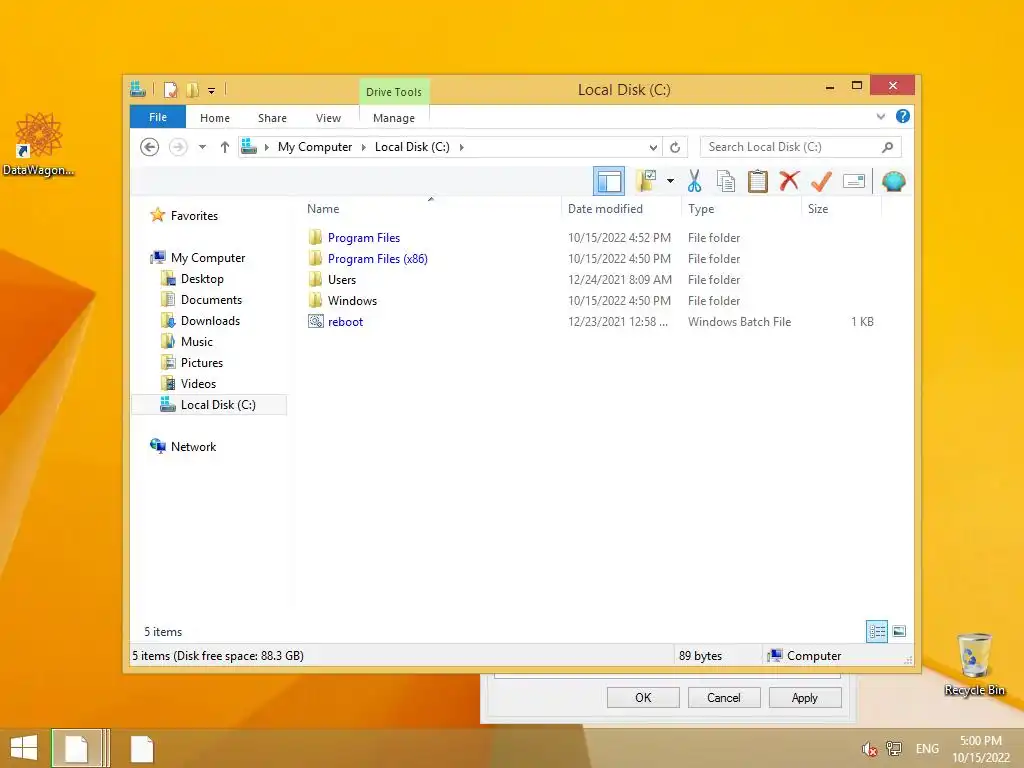Cut selection with the scissors icon
Image resolution: width=1024 pixels, height=768 pixels.
tap(694, 181)
